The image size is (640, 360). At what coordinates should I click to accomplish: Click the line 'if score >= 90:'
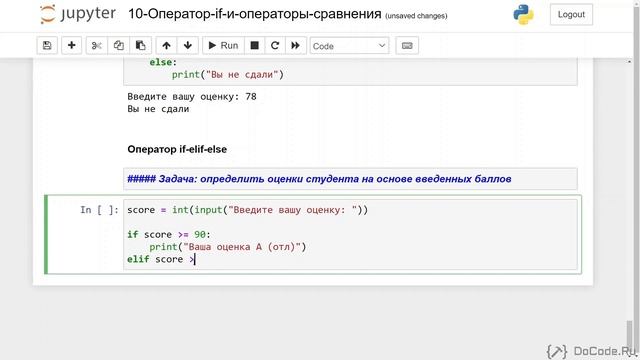pyautogui.click(x=169, y=234)
